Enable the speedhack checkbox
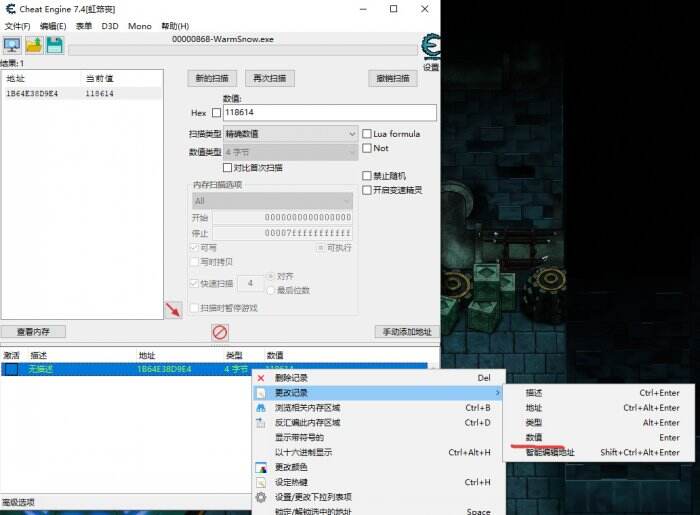Image resolution: width=700 pixels, height=515 pixels. (367, 190)
